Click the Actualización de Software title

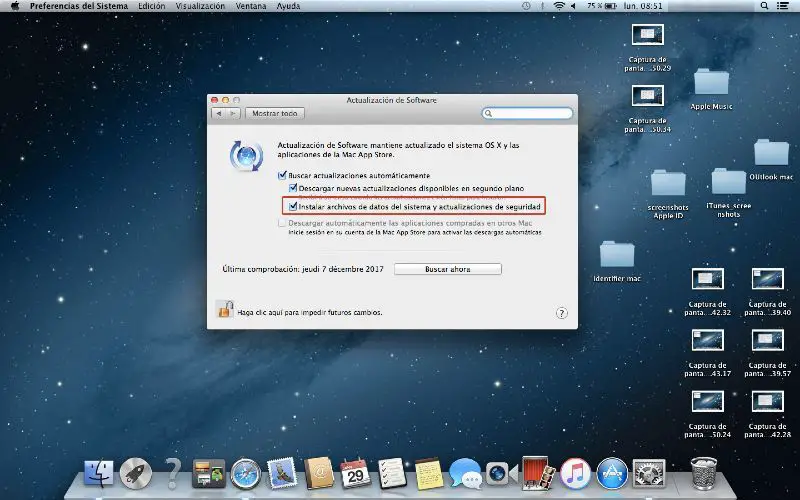pos(392,100)
